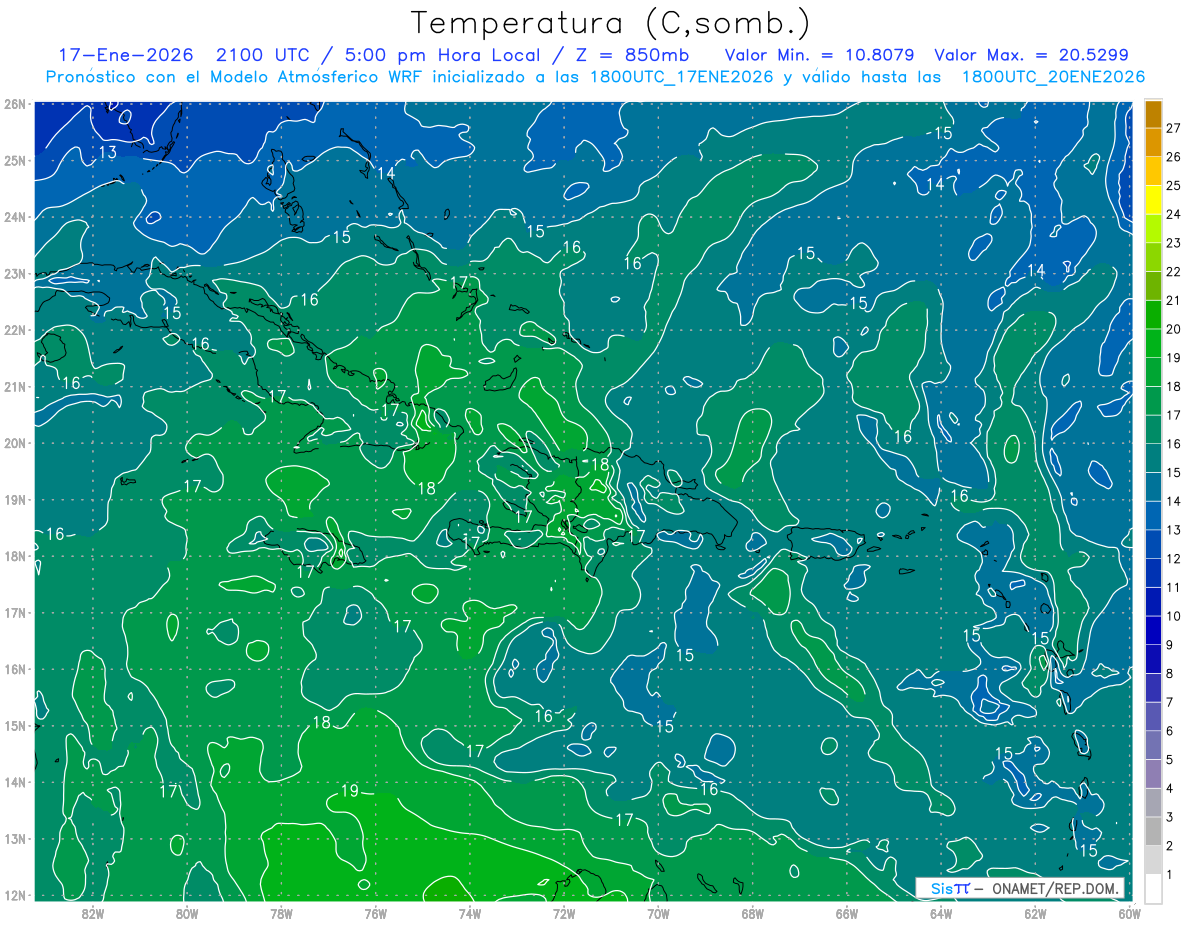Click the 'Valor Max. = 20.5299' readout
The image size is (1200, 927).
coord(1031,55)
